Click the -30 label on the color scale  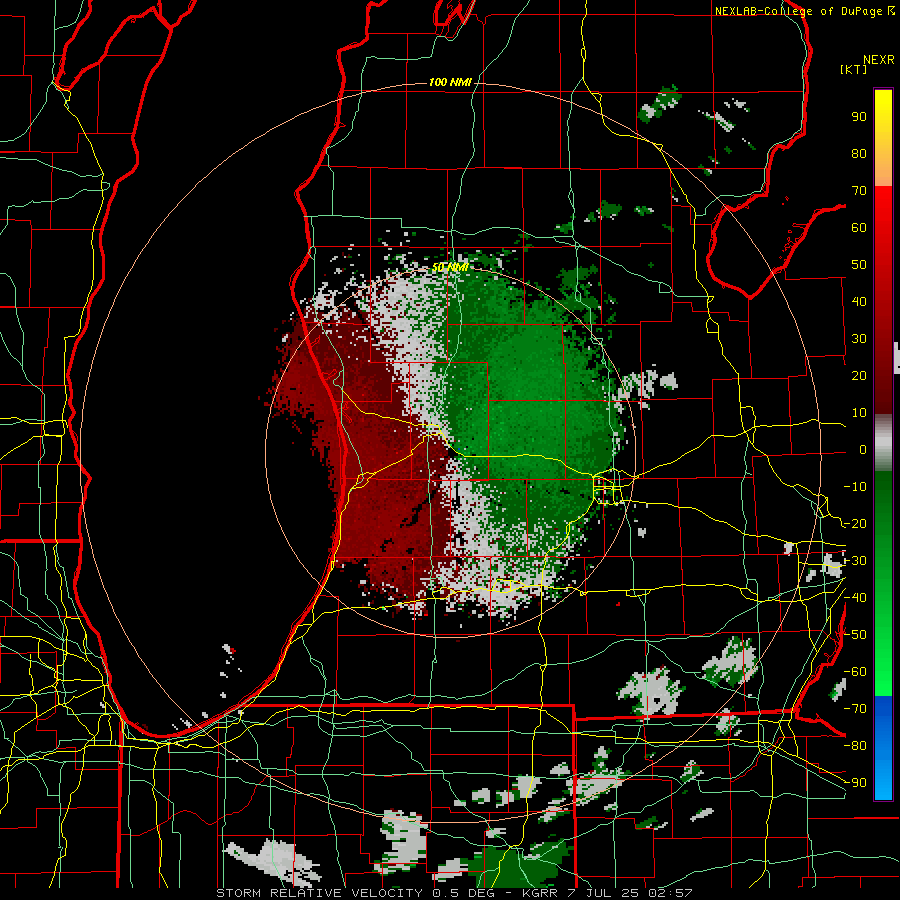pos(855,561)
